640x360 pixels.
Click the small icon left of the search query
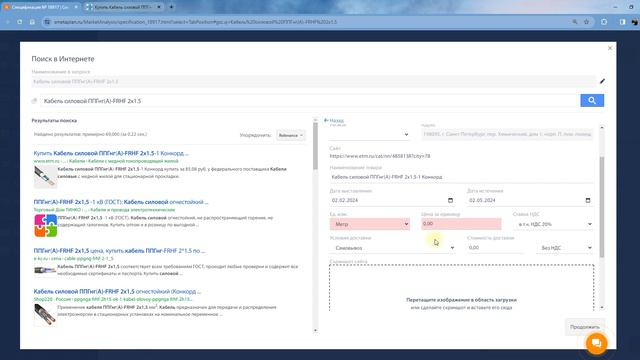pyautogui.click(x=34, y=101)
